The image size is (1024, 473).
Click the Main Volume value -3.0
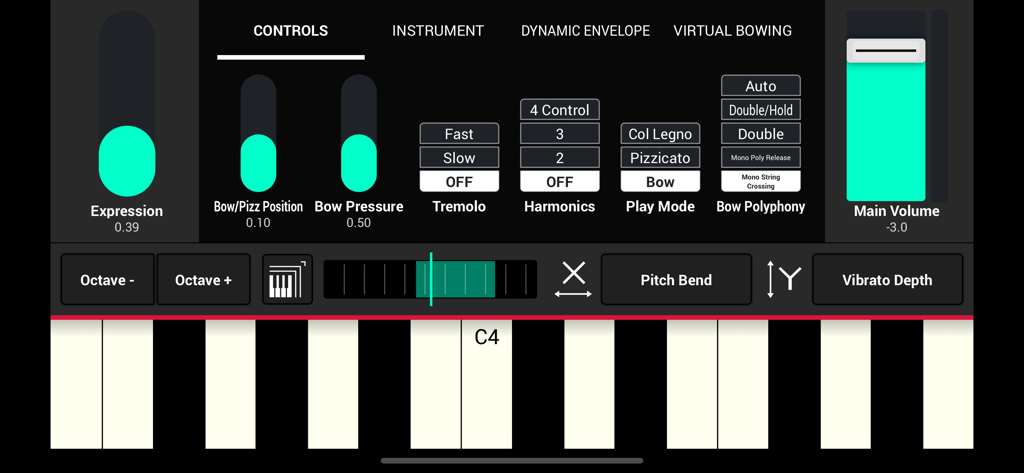[896, 227]
